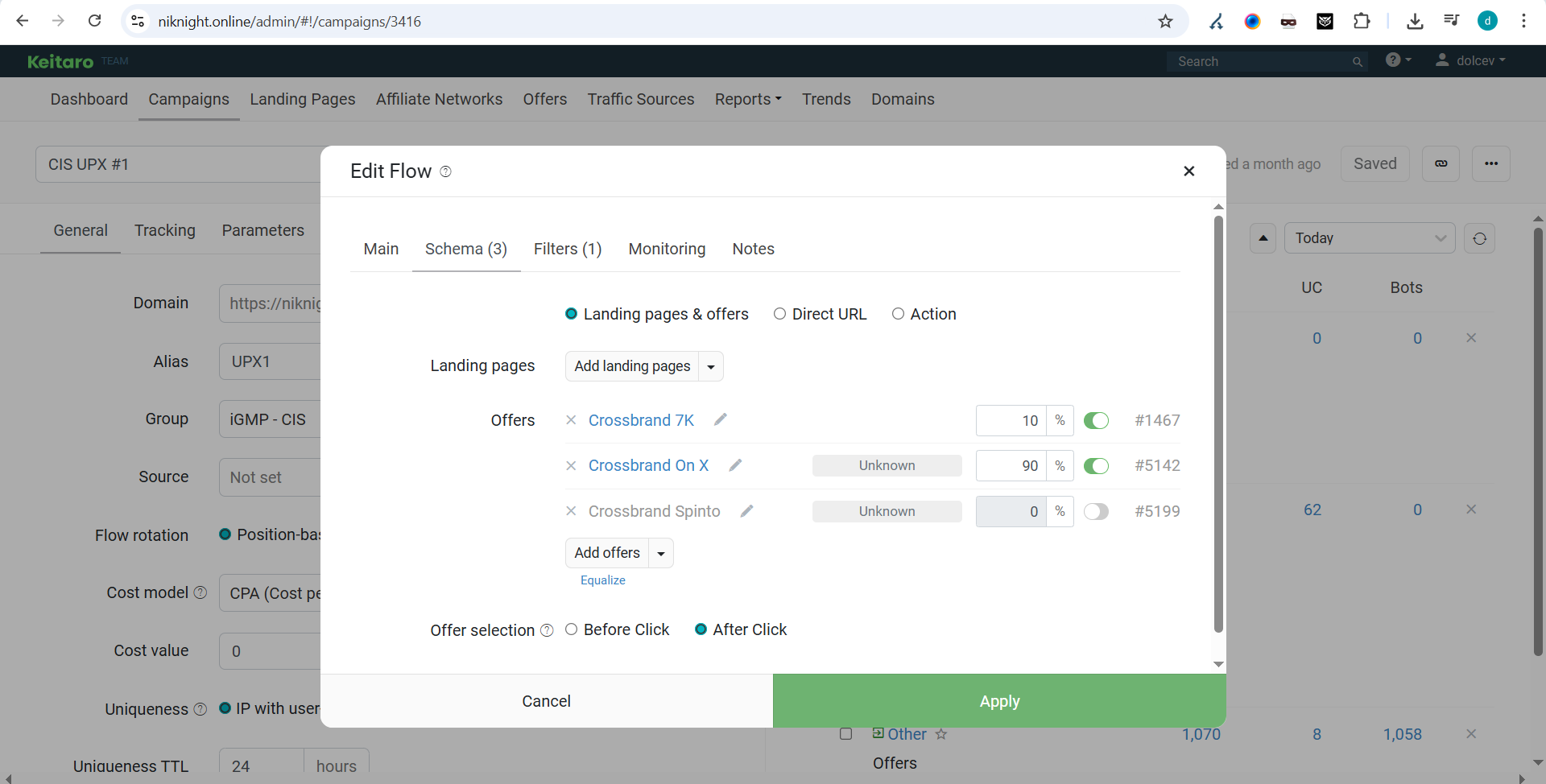
Task: Open Edit Flow help question icon
Action: [445, 171]
